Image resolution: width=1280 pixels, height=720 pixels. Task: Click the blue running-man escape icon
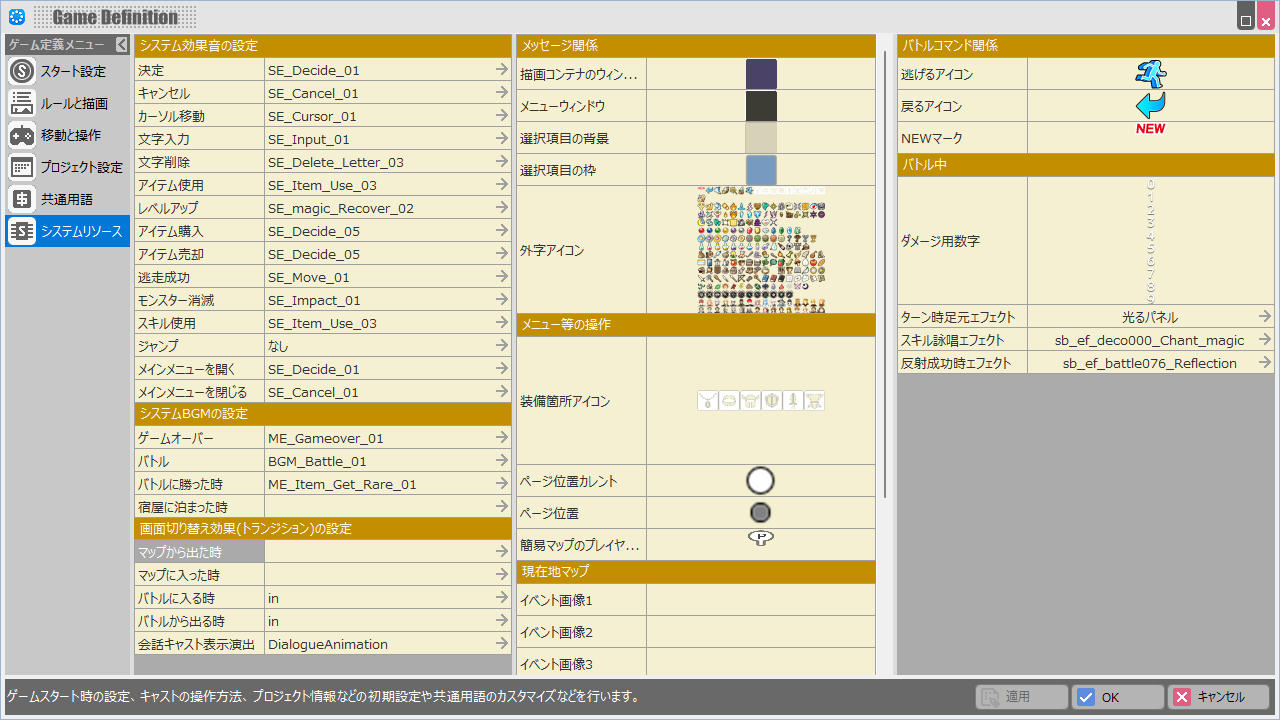(x=1150, y=74)
